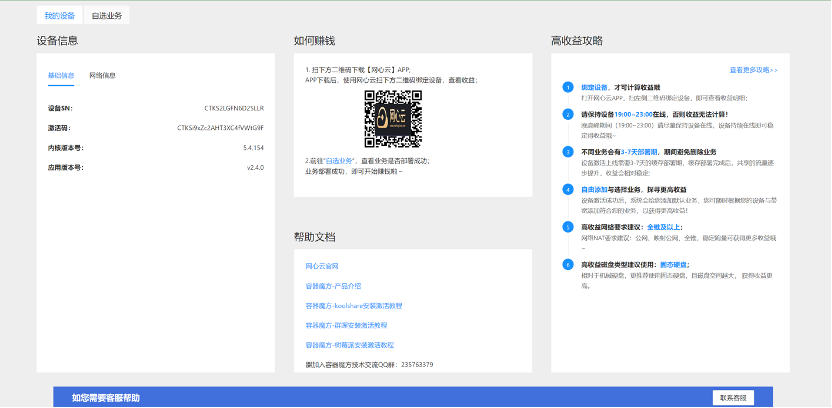Click the 设备SN: label
This screenshot has height=408, width=832.
click(60, 108)
